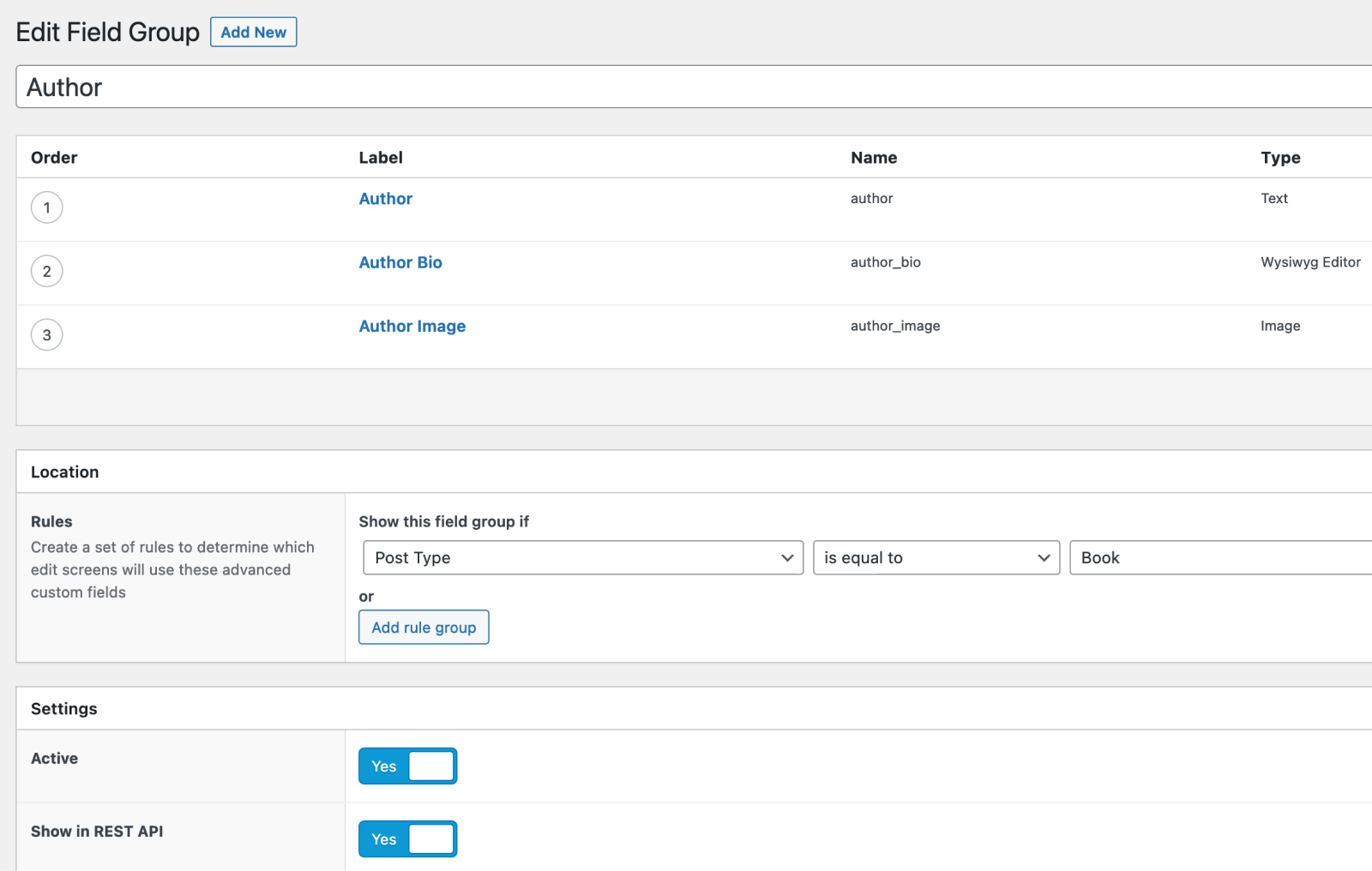The width and height of the screenshot is (1372, 871).
Task: Open the Author Bio field for editing
Action: (400, 262)
